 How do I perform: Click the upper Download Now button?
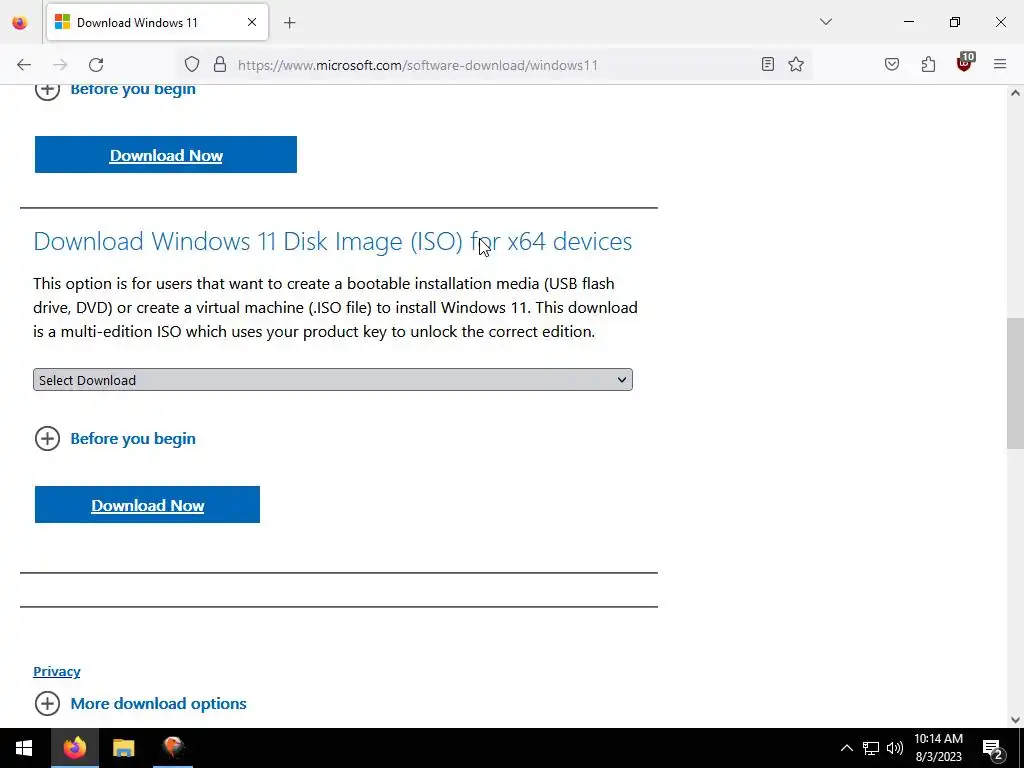166,155
